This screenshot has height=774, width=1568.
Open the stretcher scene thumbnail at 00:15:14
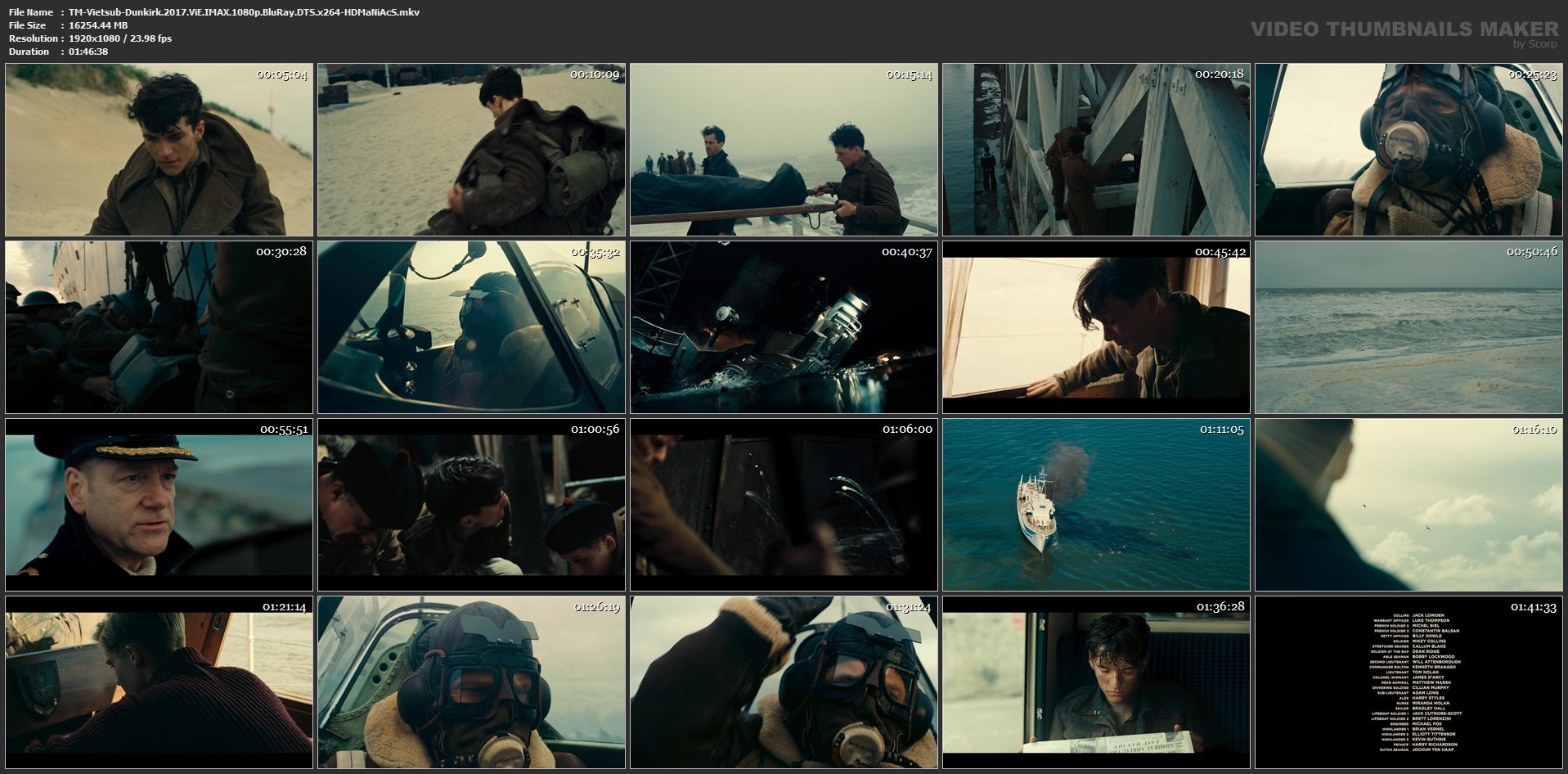pos(784,150)
